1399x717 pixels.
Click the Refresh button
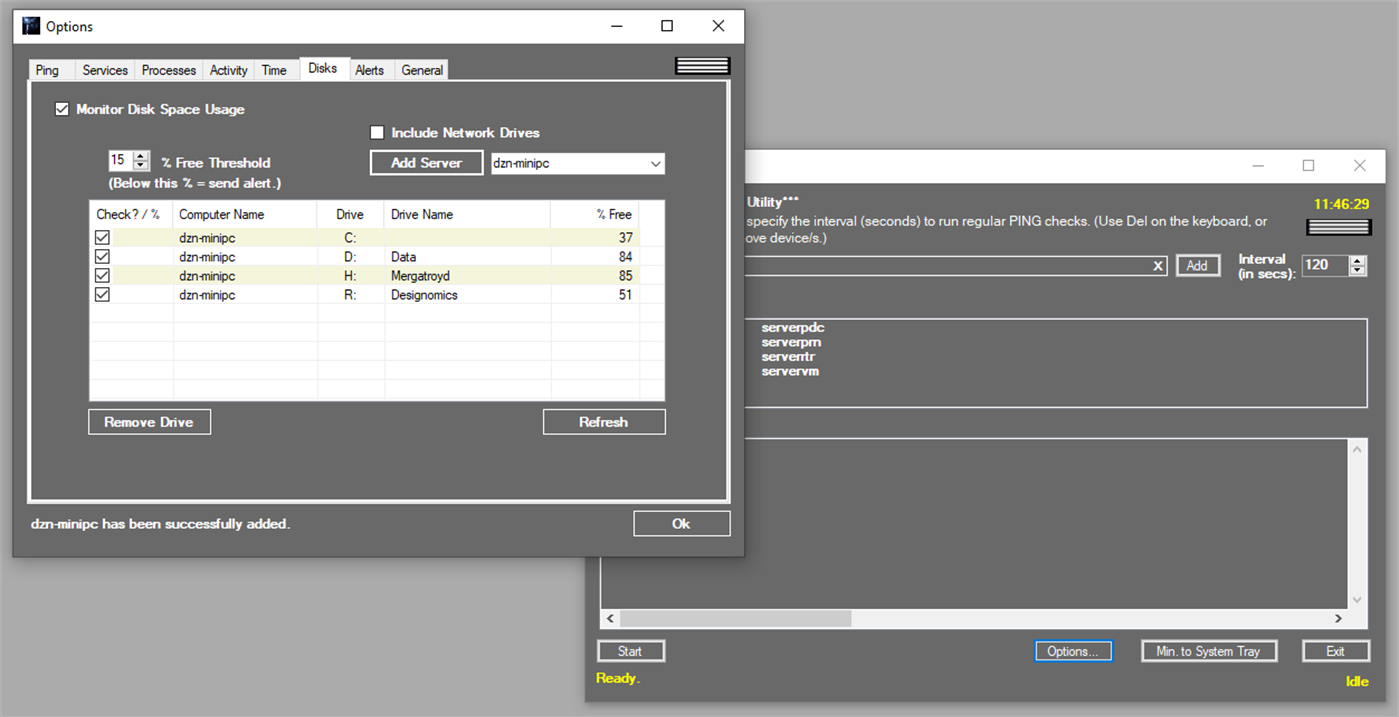(x=604, y=422)
